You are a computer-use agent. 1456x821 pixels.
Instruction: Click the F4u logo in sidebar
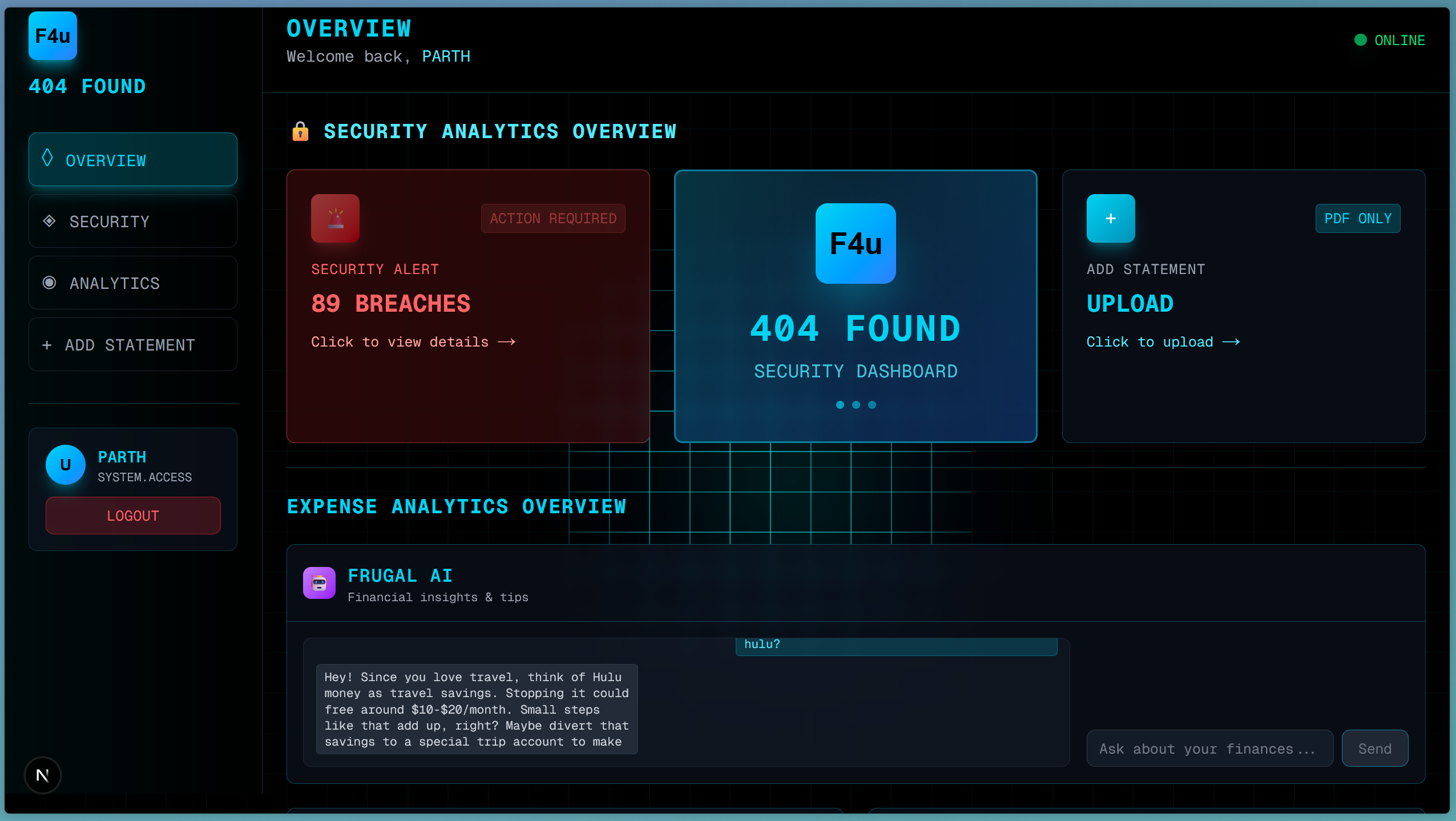53,36
